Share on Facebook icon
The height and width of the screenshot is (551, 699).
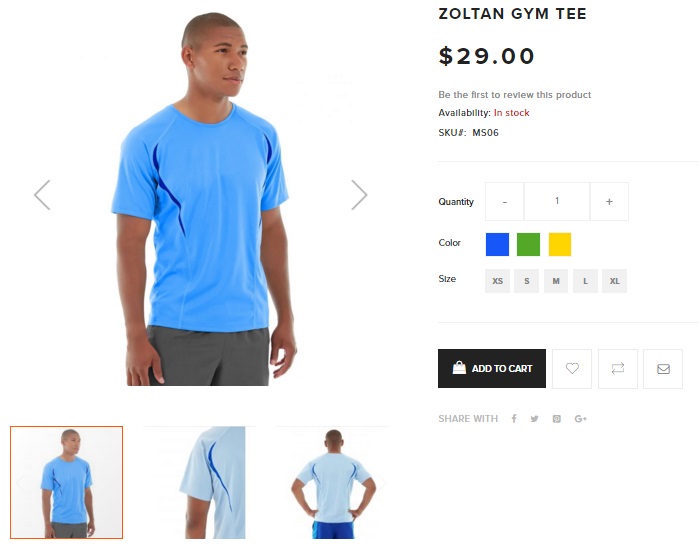pyautogui.click(x=514, y=419)
